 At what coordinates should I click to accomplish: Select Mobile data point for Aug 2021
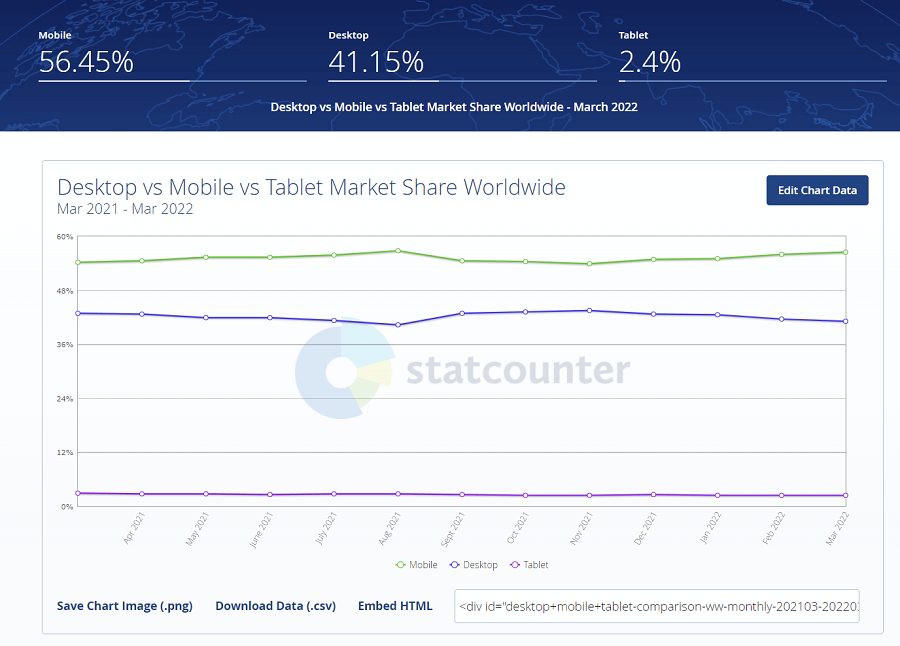click(x=398, y=251)
